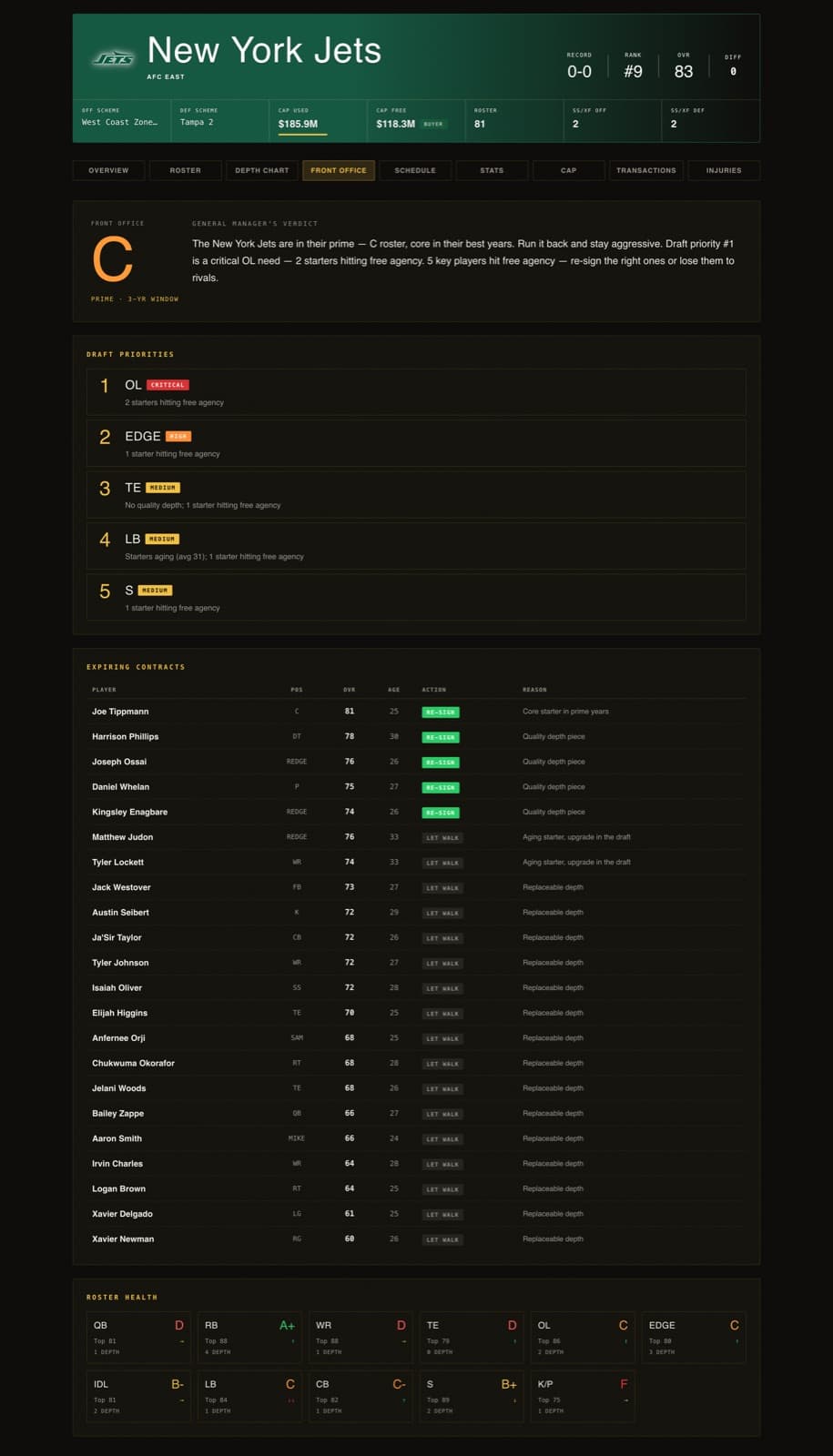Click LET WALK badge for Tyler Lockett

click(442, 863)
